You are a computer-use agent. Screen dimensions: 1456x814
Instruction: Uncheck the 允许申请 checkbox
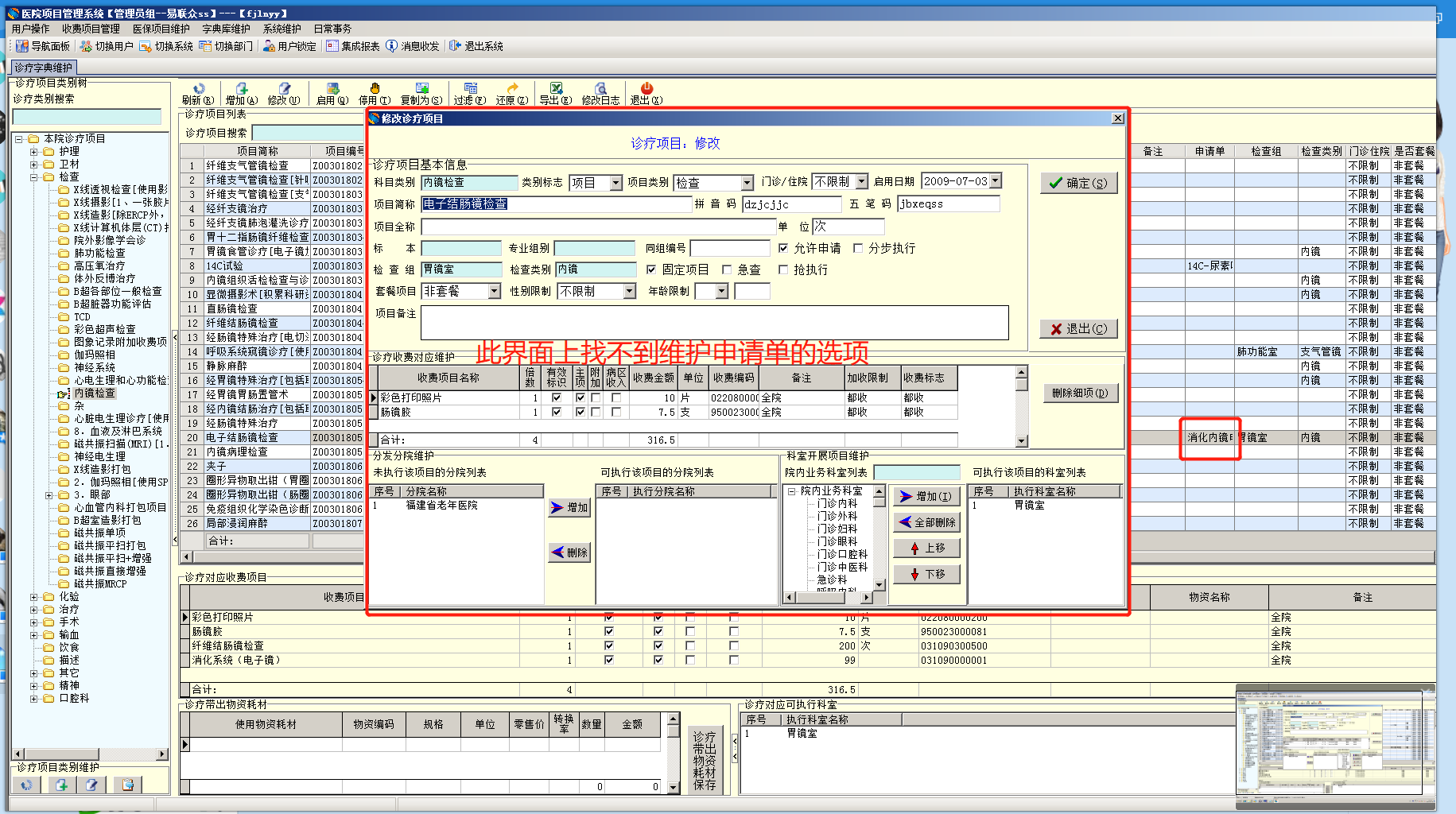[783, 248]
